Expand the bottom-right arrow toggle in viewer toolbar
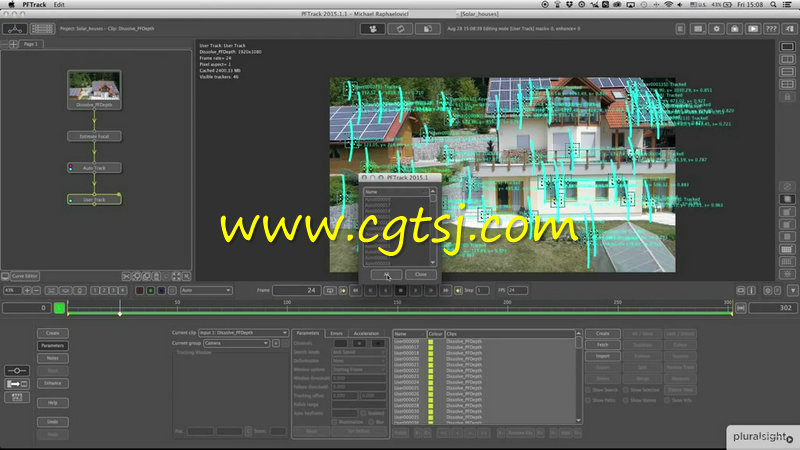The width and height of the screenshot is (800, 450). pos(792,290)
